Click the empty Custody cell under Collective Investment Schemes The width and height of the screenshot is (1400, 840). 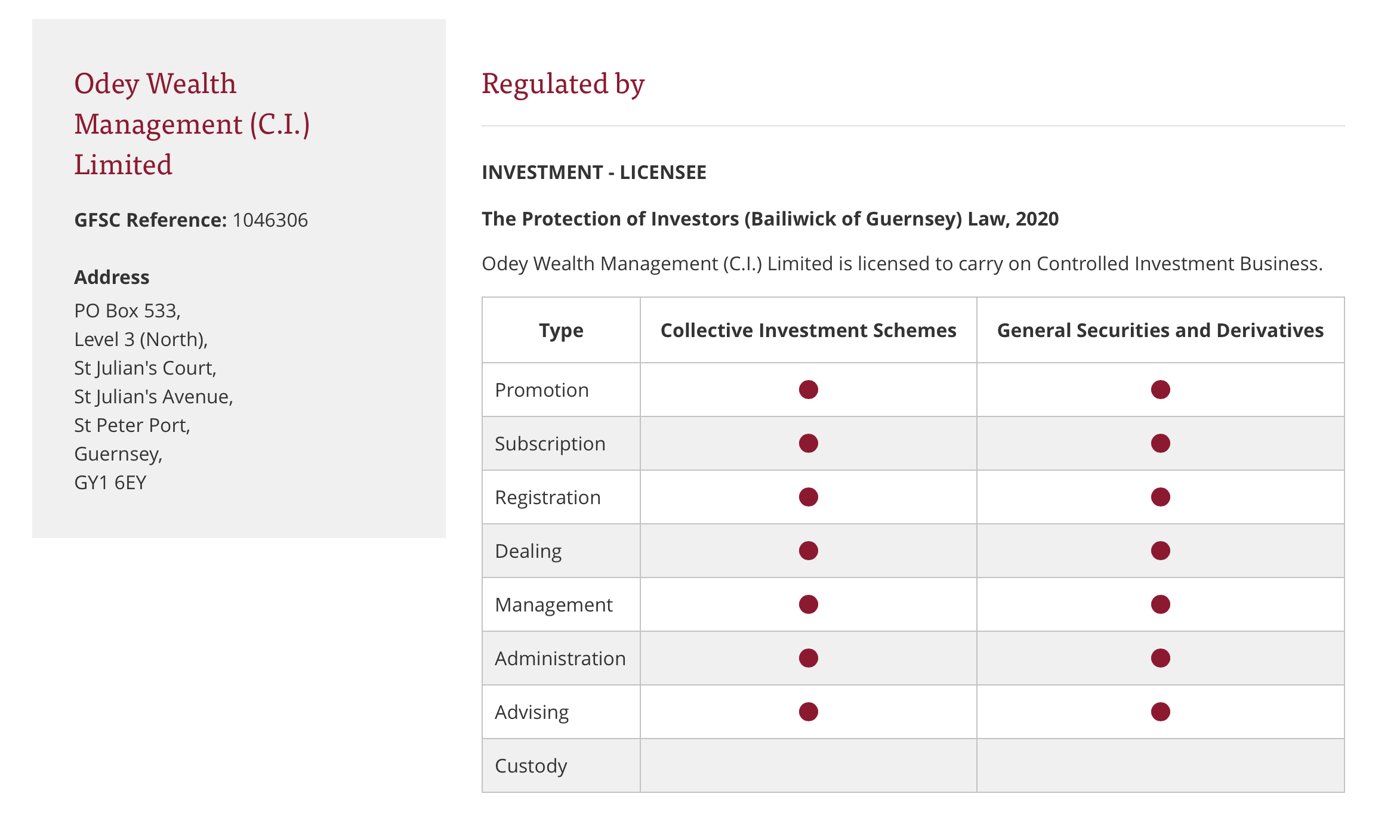tap(808, 765)
